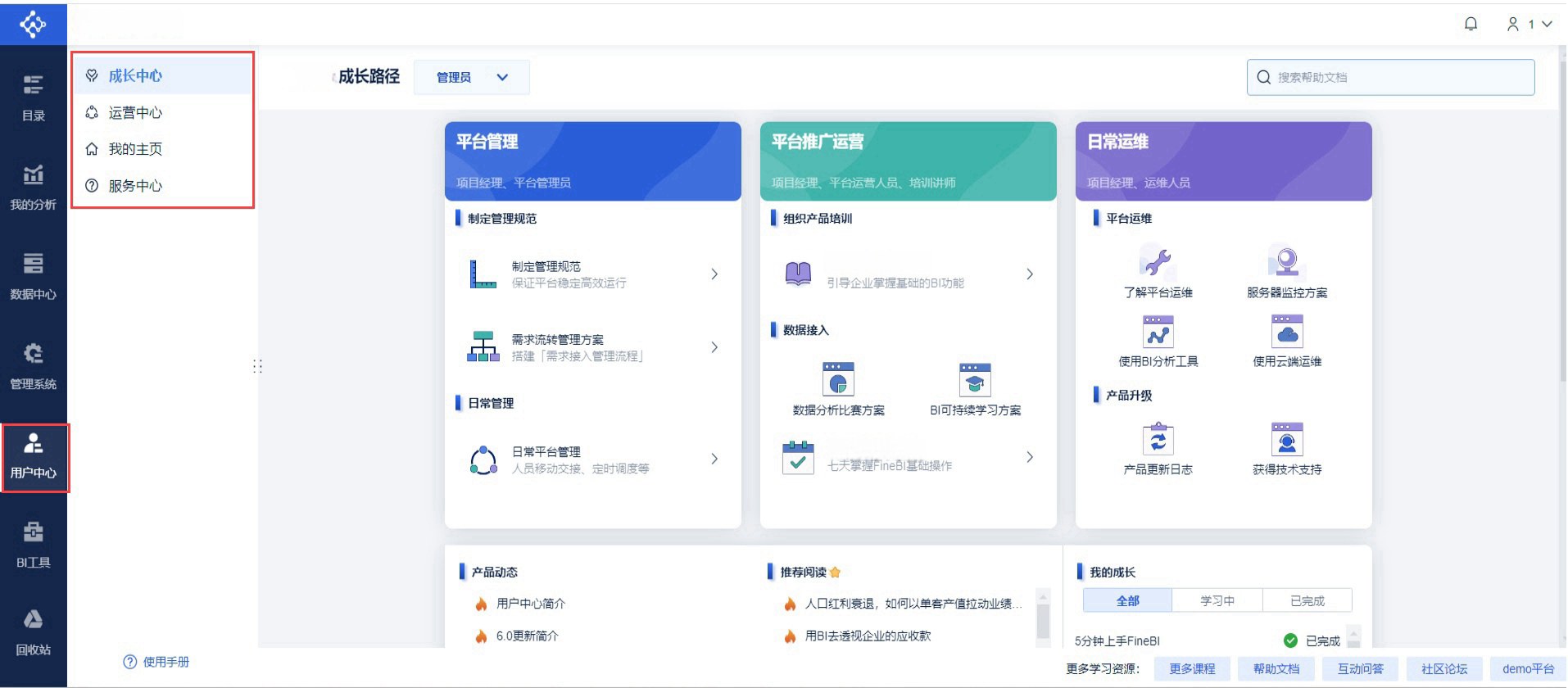Click the notification bell icon
The height and width of the screenshot is (688, 1568).
[x=1471, y=24]
